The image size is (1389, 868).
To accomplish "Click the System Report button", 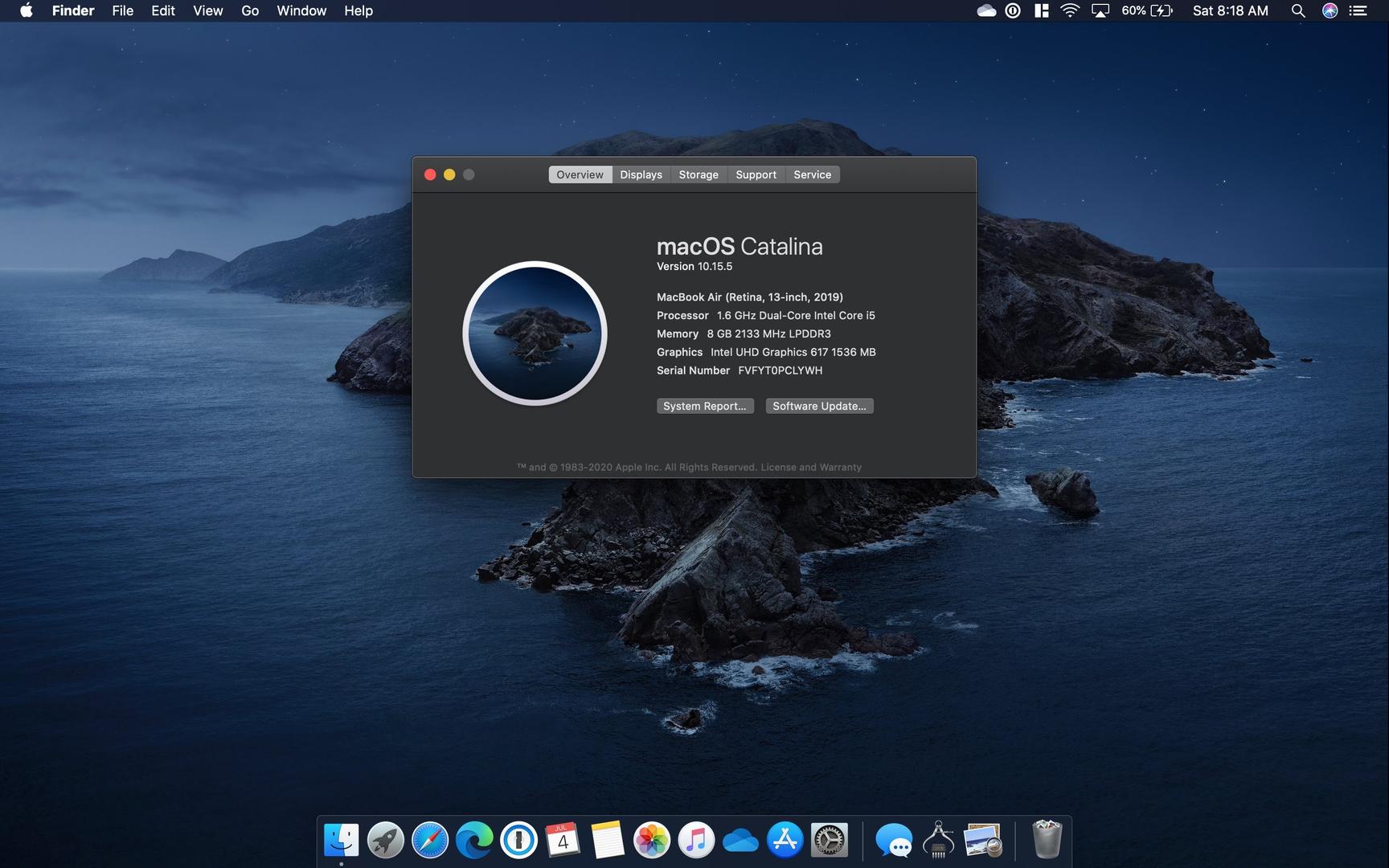I will (x=705, y=406).
